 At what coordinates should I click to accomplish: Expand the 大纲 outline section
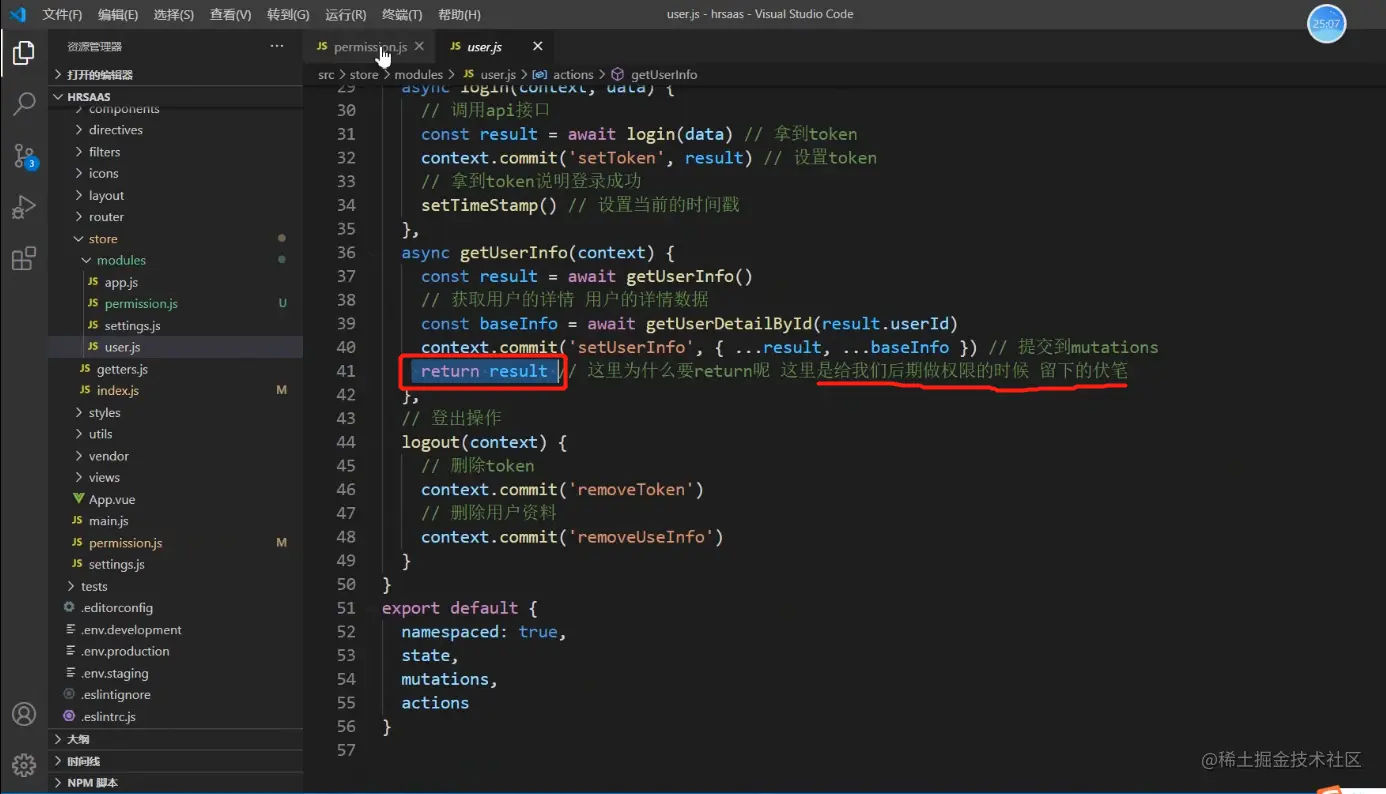[x=176, y=739]
